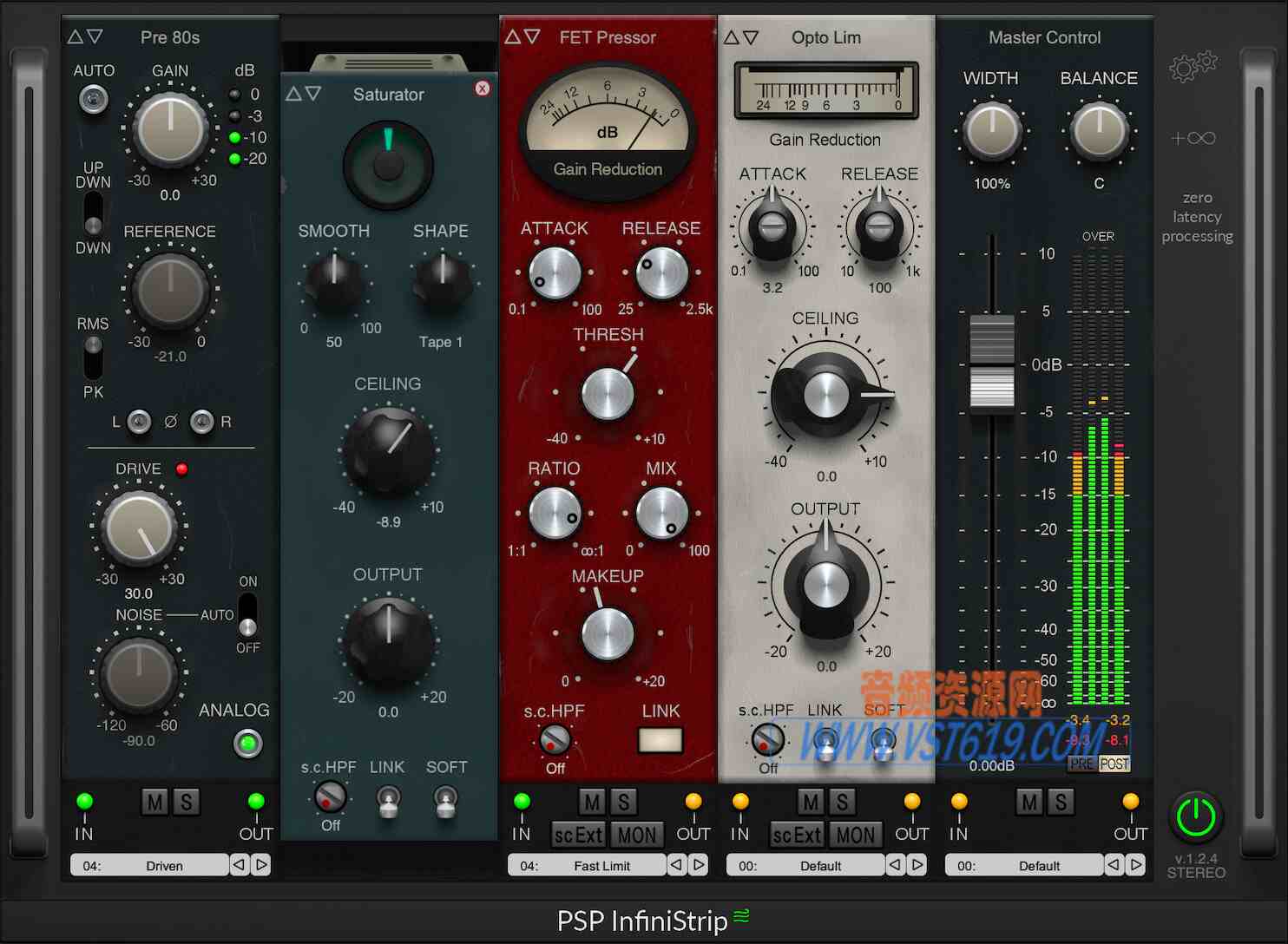Viewport: 1288px width, 944px height.
Task: Switch Opto Lim sidechain to MON
Action: pos(856,835)
